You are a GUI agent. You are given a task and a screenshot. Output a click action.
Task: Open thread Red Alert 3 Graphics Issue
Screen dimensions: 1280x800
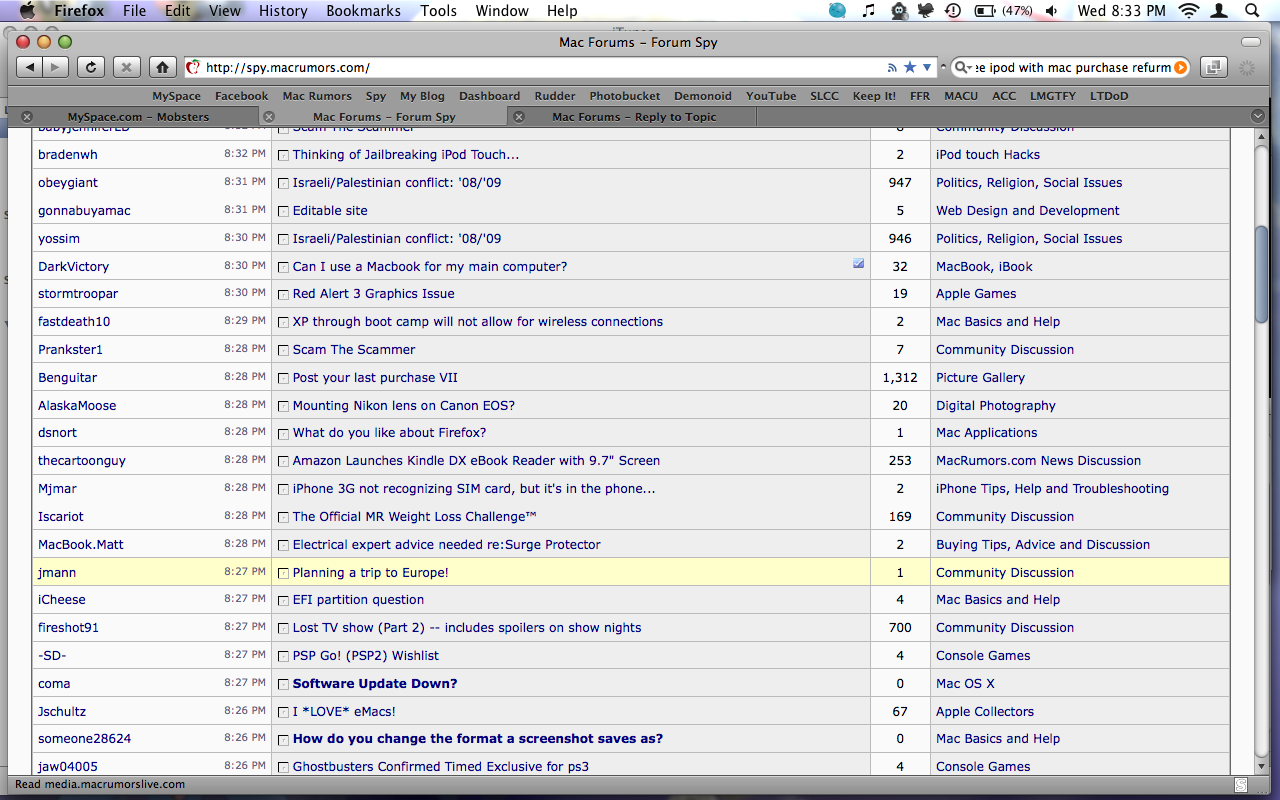374,294
